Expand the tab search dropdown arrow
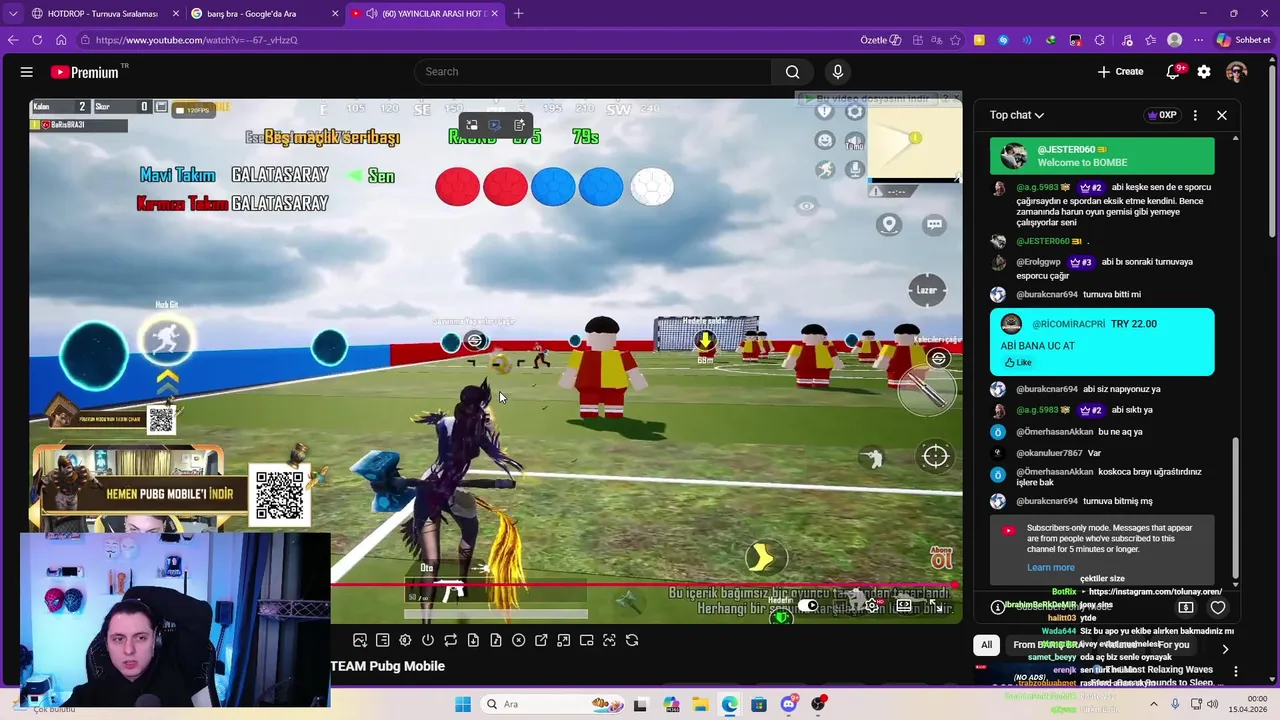The width and height of the screenshot is (1280, 720). [x=12, y=14]
